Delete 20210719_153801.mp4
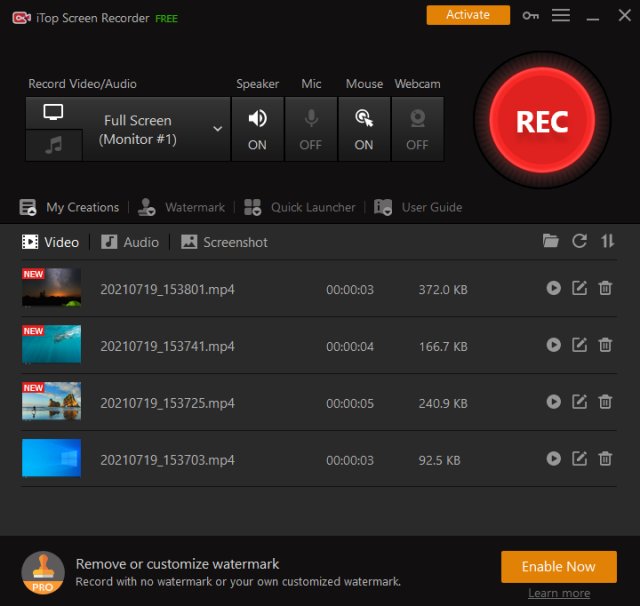The height and width of the screenshot is (606, 640). click(605, 288)
